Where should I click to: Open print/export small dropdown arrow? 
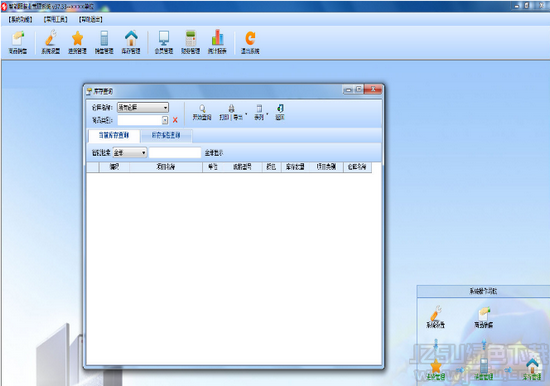click(x=246, y=115)
